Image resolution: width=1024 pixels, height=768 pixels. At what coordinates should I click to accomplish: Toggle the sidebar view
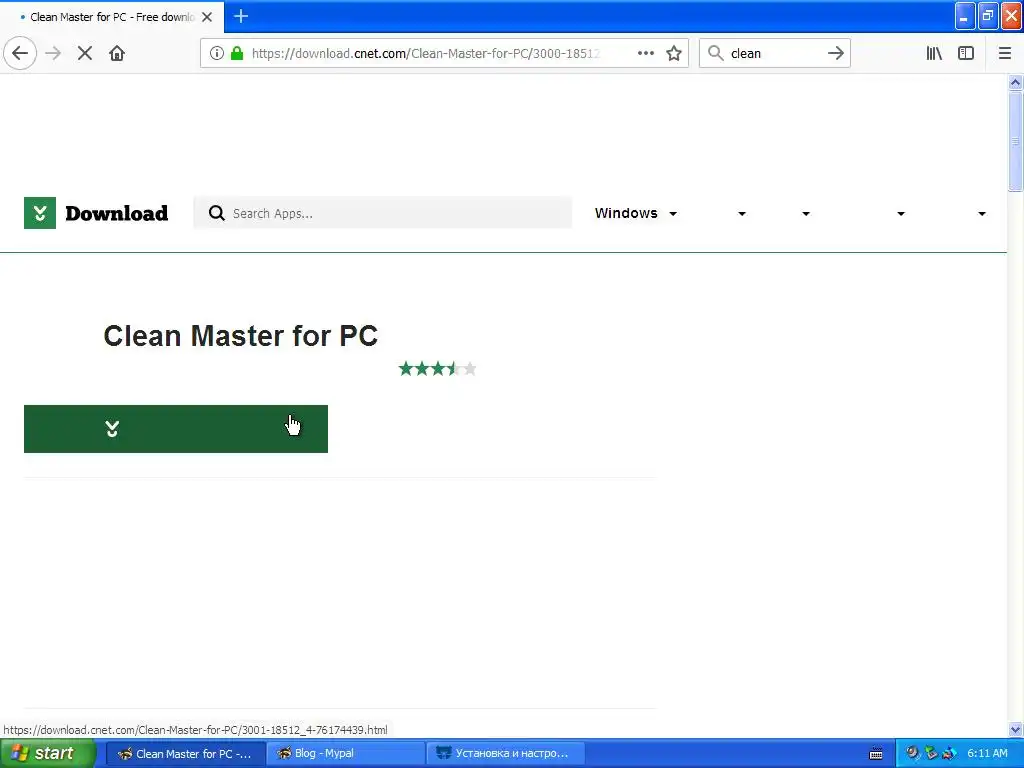(966, 53)
